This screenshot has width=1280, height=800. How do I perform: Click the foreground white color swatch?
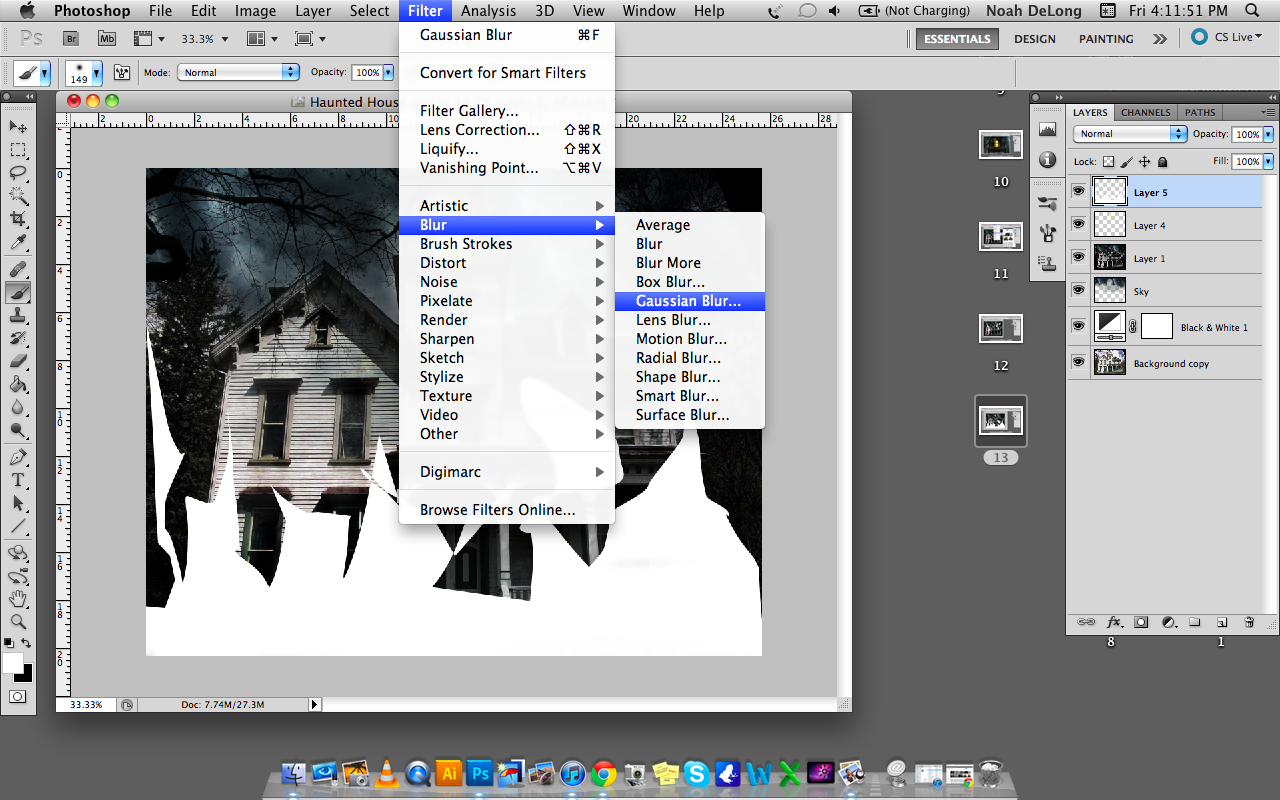point(12,663)
